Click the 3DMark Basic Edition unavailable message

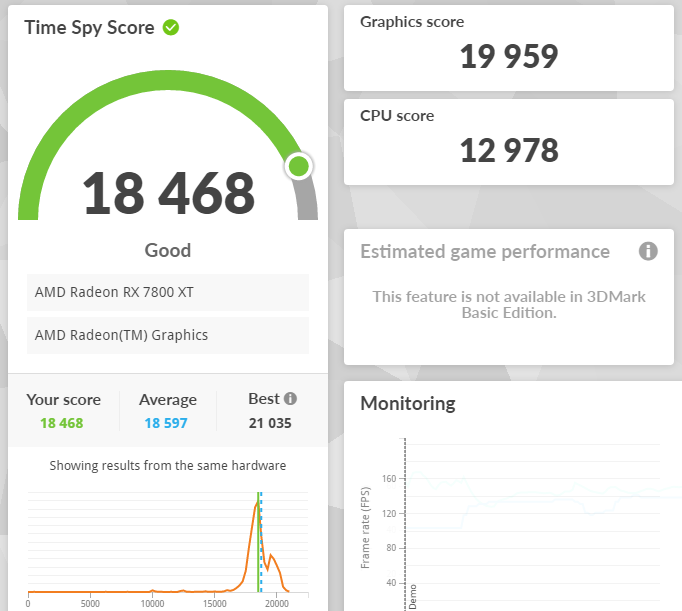pyautogui.click(x=508, y=304)
